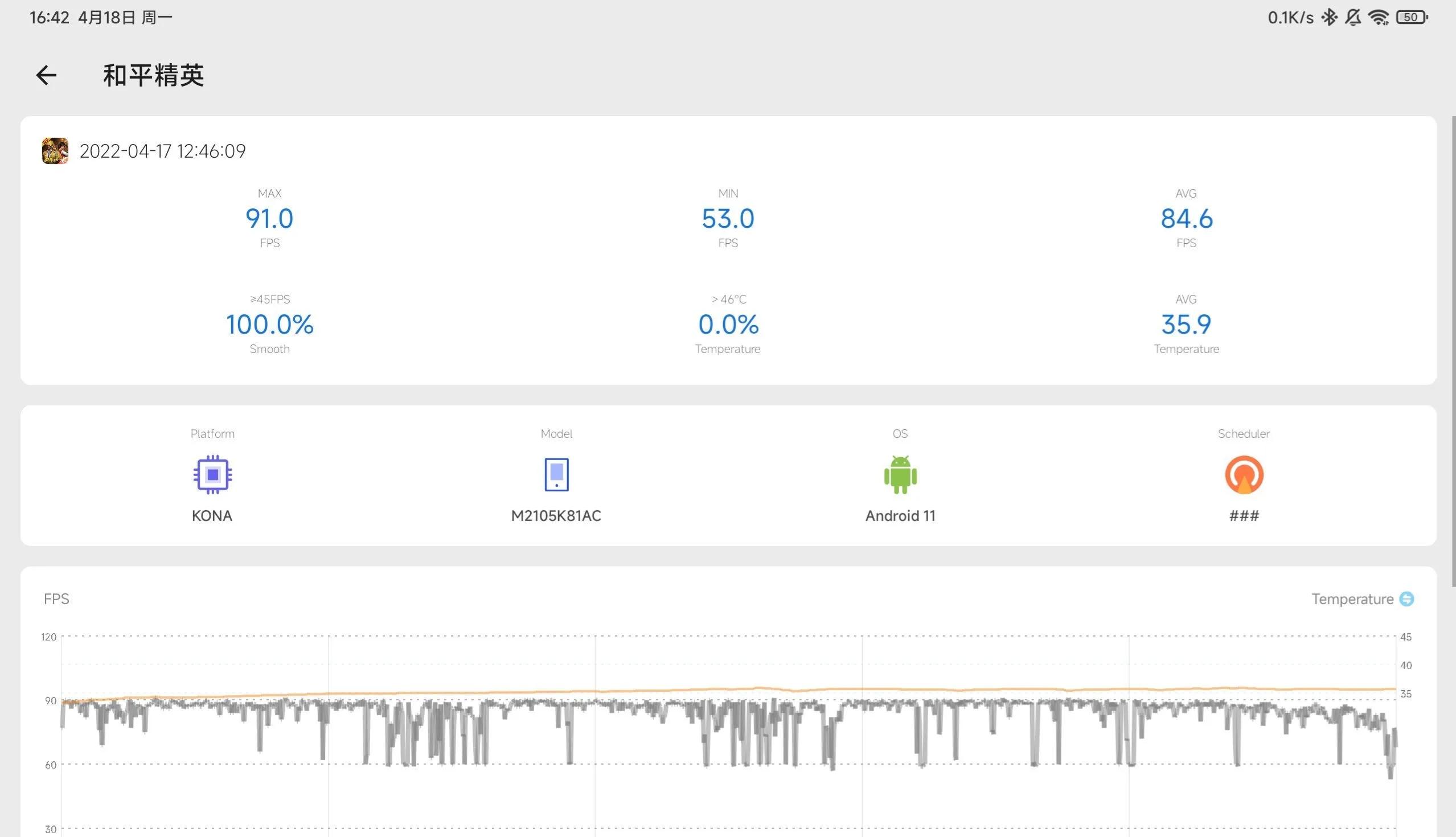
Task: Tap the Android 11 robot icon
Action: pyautogui.click(x=900, y=475)
